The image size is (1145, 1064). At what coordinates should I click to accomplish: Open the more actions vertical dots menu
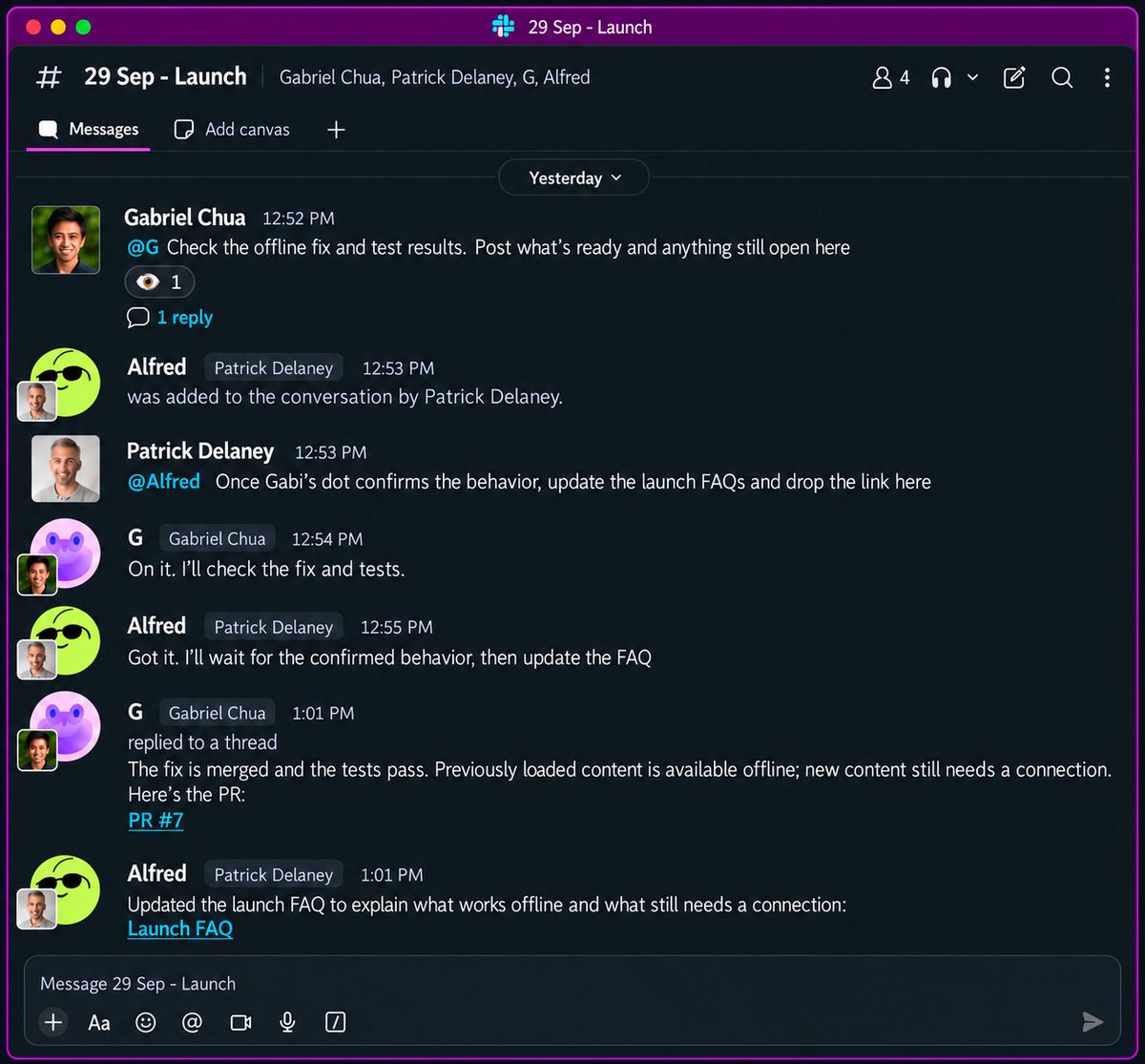[x=1107, y=77]
